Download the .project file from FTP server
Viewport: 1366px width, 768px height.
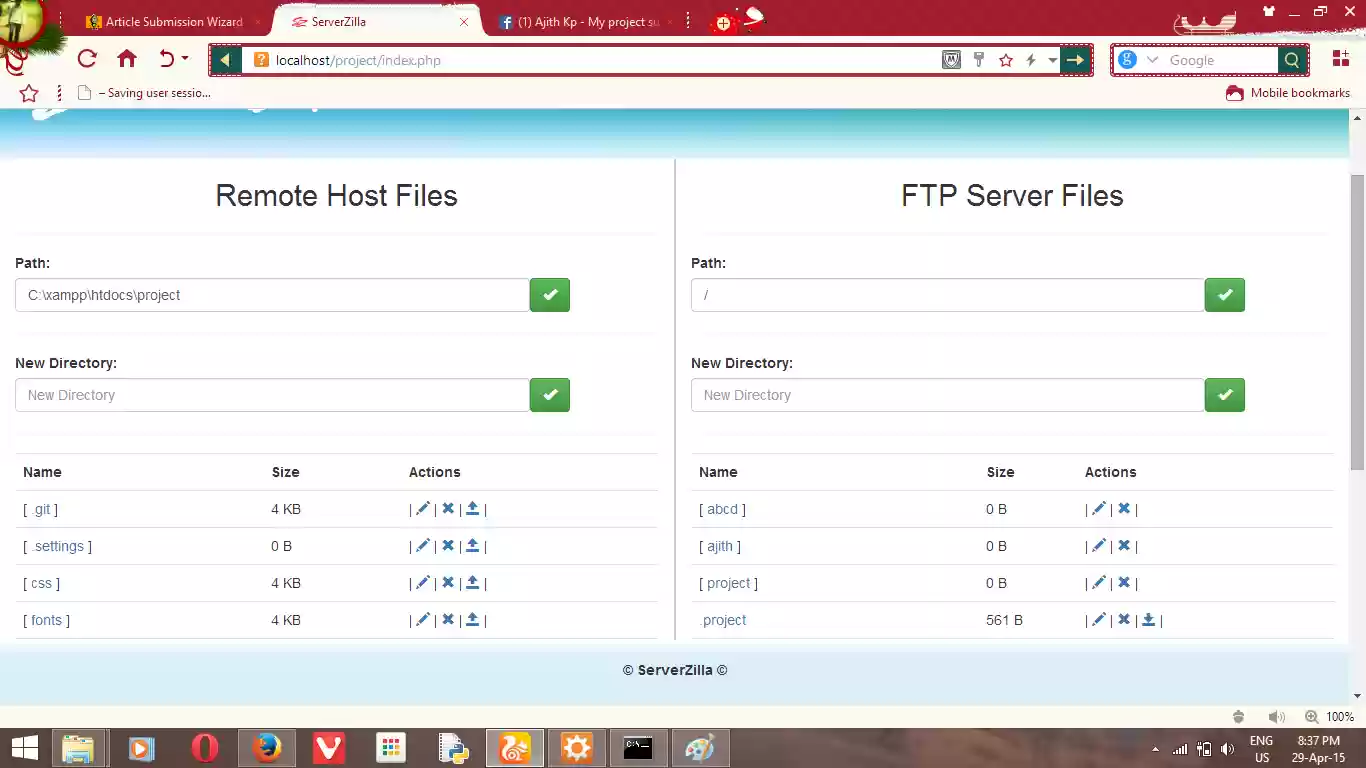(1149, 620)
